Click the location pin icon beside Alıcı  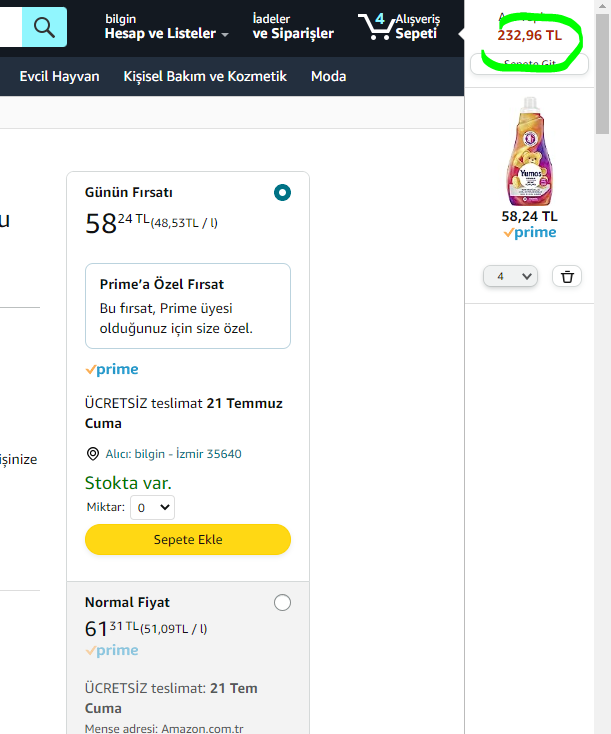tap(93, 454)
